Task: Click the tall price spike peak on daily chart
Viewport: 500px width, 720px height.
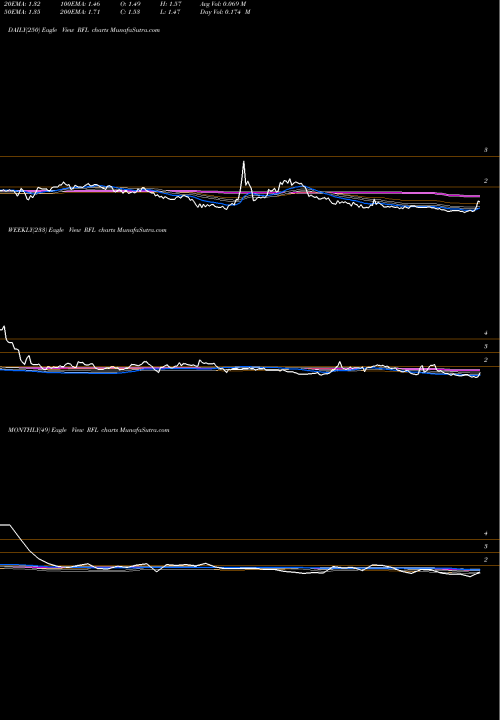Action: tap(243, 162)
